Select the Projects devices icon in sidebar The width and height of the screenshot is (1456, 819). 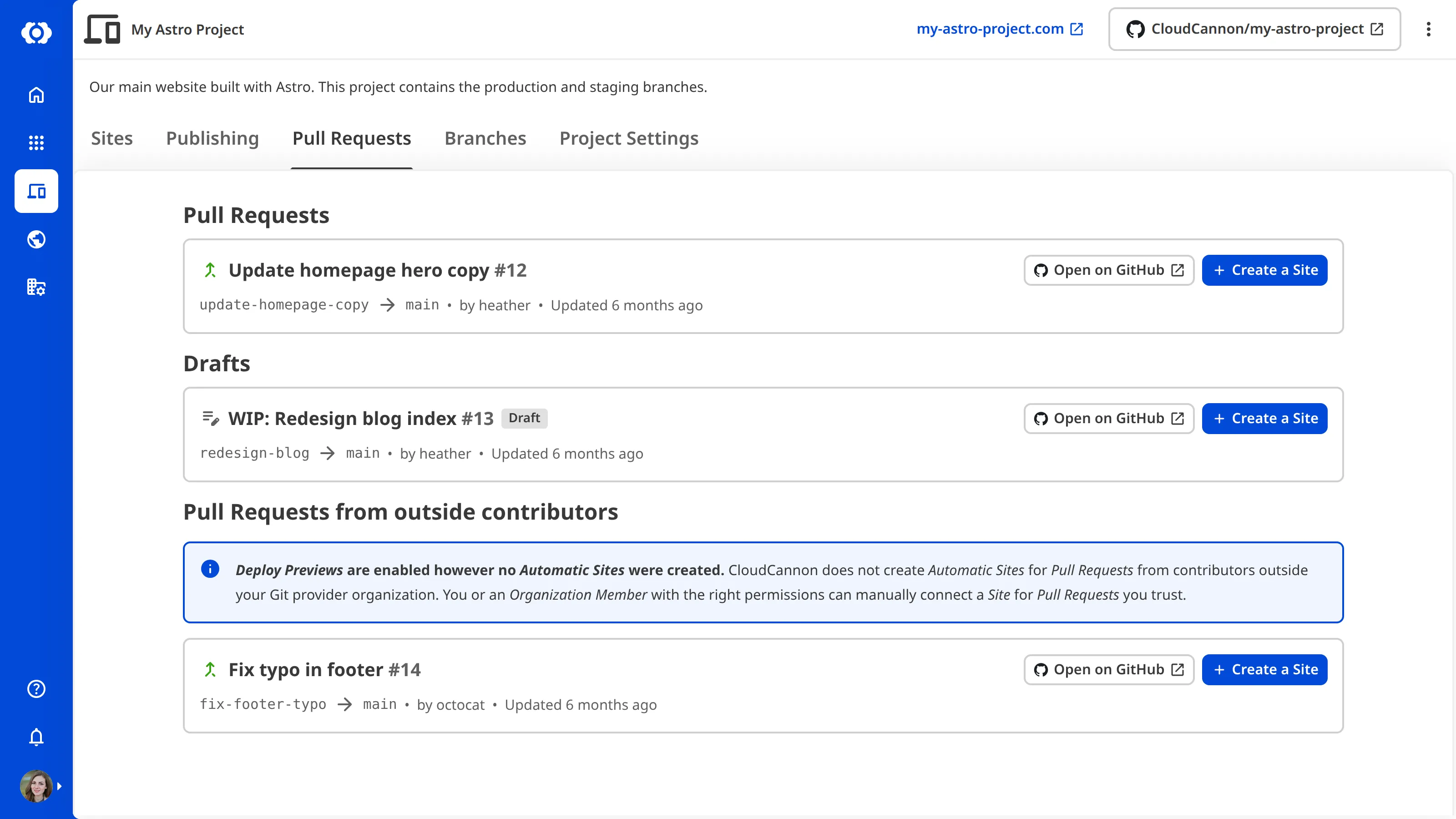coord(36,191)
